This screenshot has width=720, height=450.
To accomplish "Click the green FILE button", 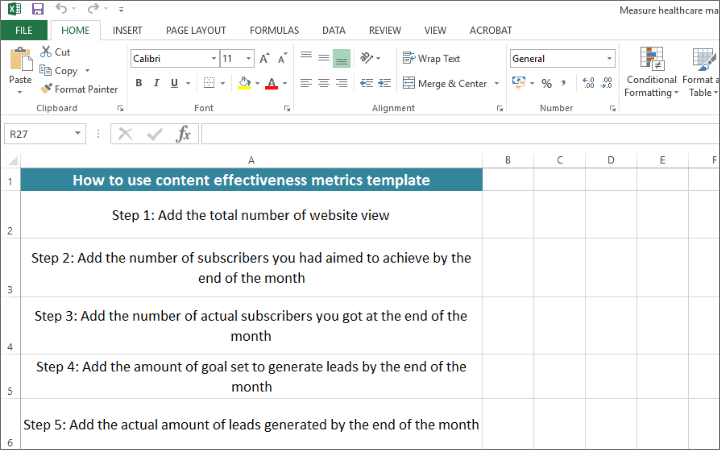I will [23, 31].
